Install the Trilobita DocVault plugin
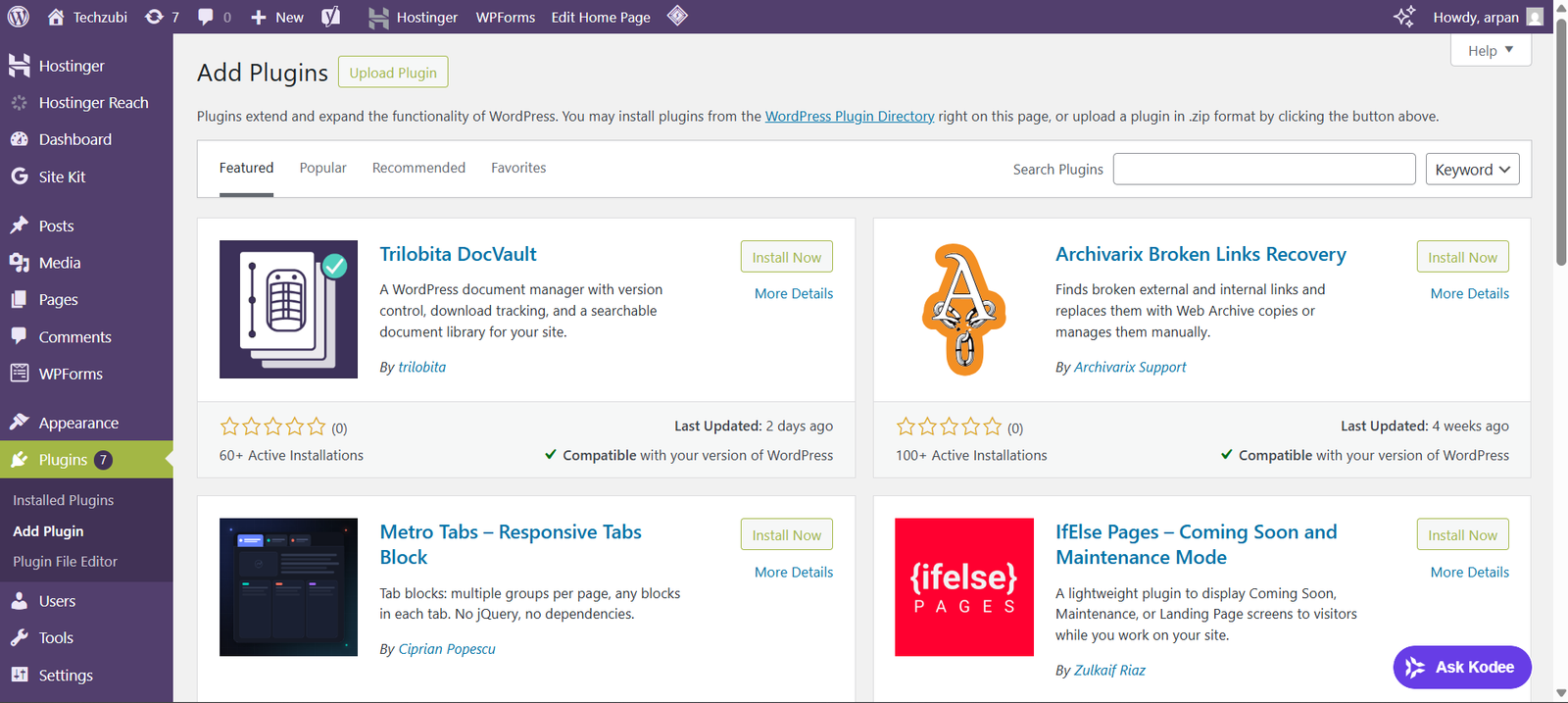1568x703 pixels. pos(786,257)
